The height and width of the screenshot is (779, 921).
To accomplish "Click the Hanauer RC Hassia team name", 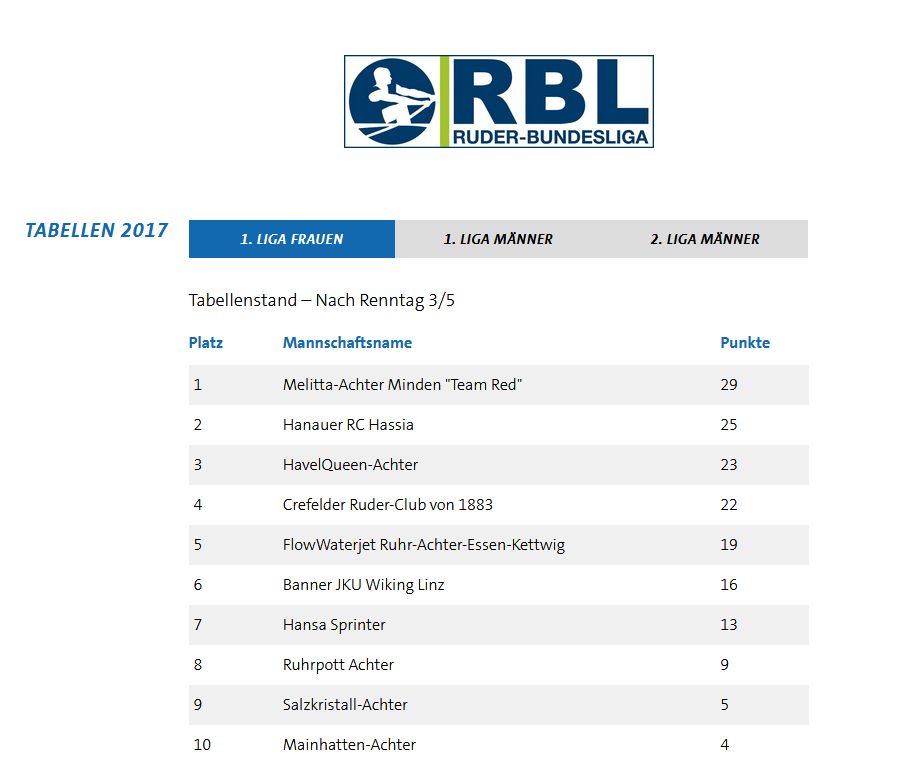I will pyautogui.click(x=348, y=425).
